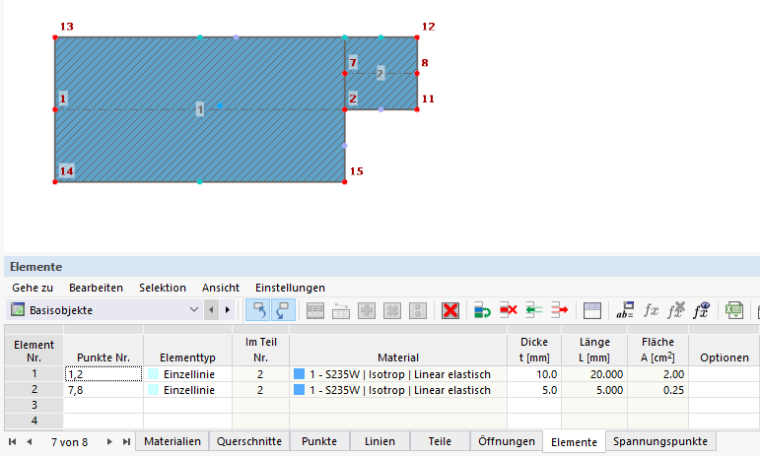This screenshot has height=456, width=760.
Task: Click the Material column header
Action: 398,350
